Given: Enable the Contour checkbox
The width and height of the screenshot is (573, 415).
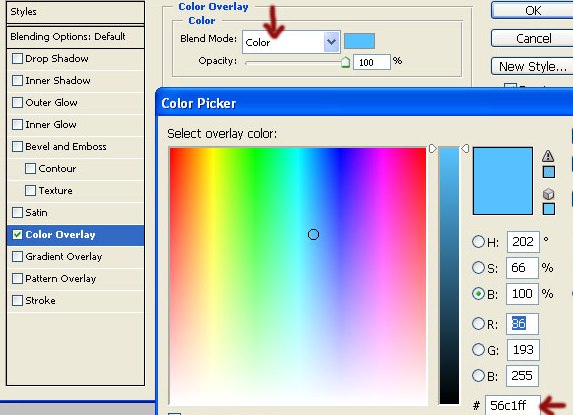Looking at the screenshot, I should (x=30, y=168).
